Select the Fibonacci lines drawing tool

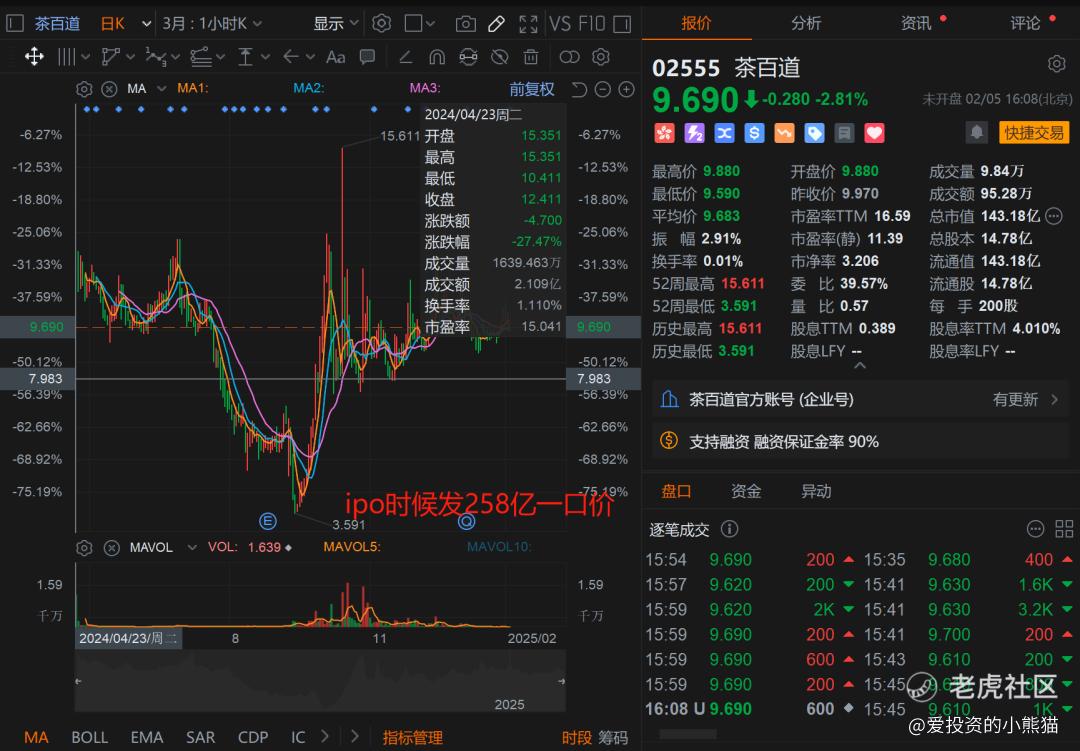tap(200, 56)
